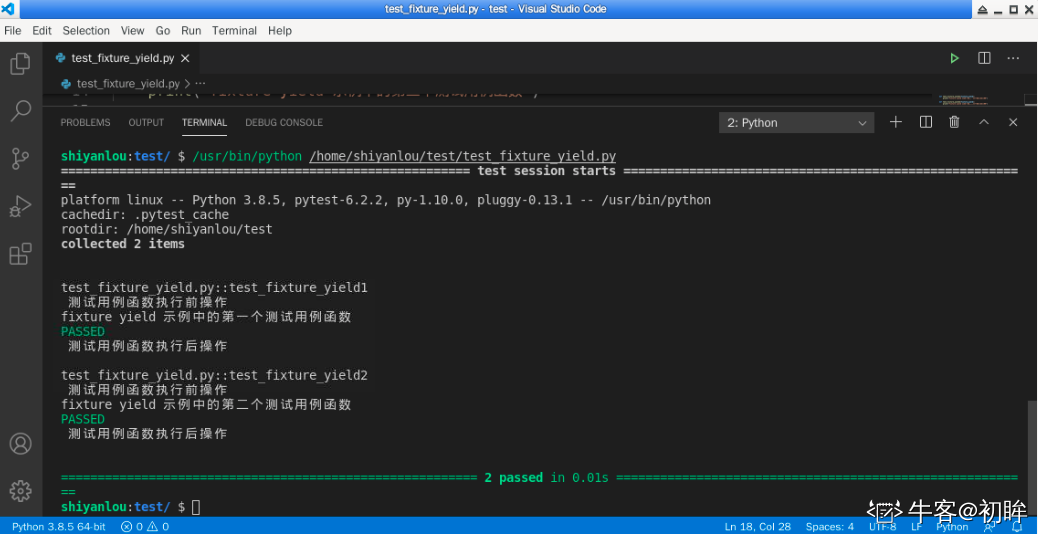Click /usr/bin/python in the terminal command
Screen dimensions: 1038x534
(x=247, y=156)
